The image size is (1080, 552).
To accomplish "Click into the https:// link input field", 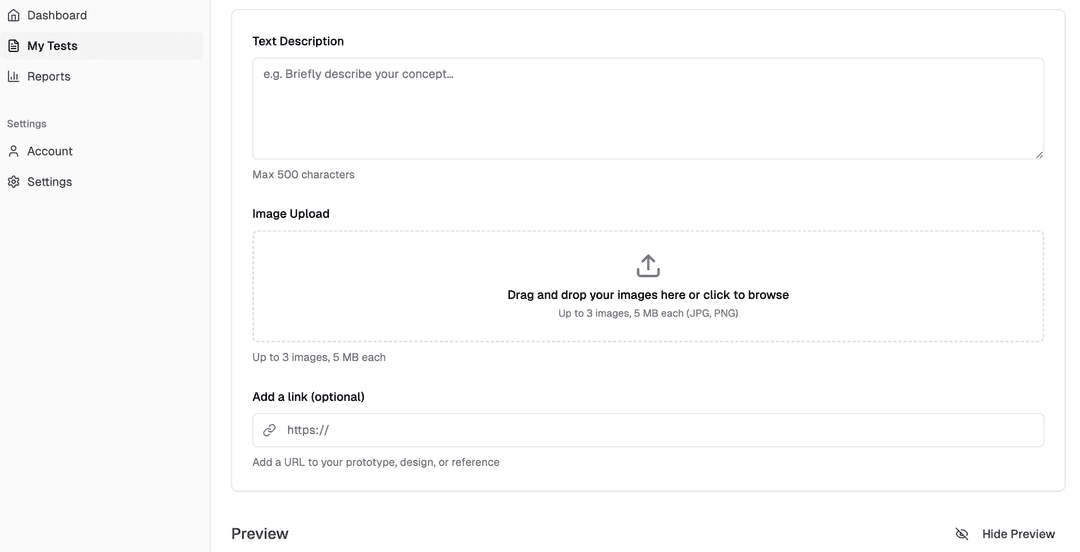I will (x=660, y=430).
